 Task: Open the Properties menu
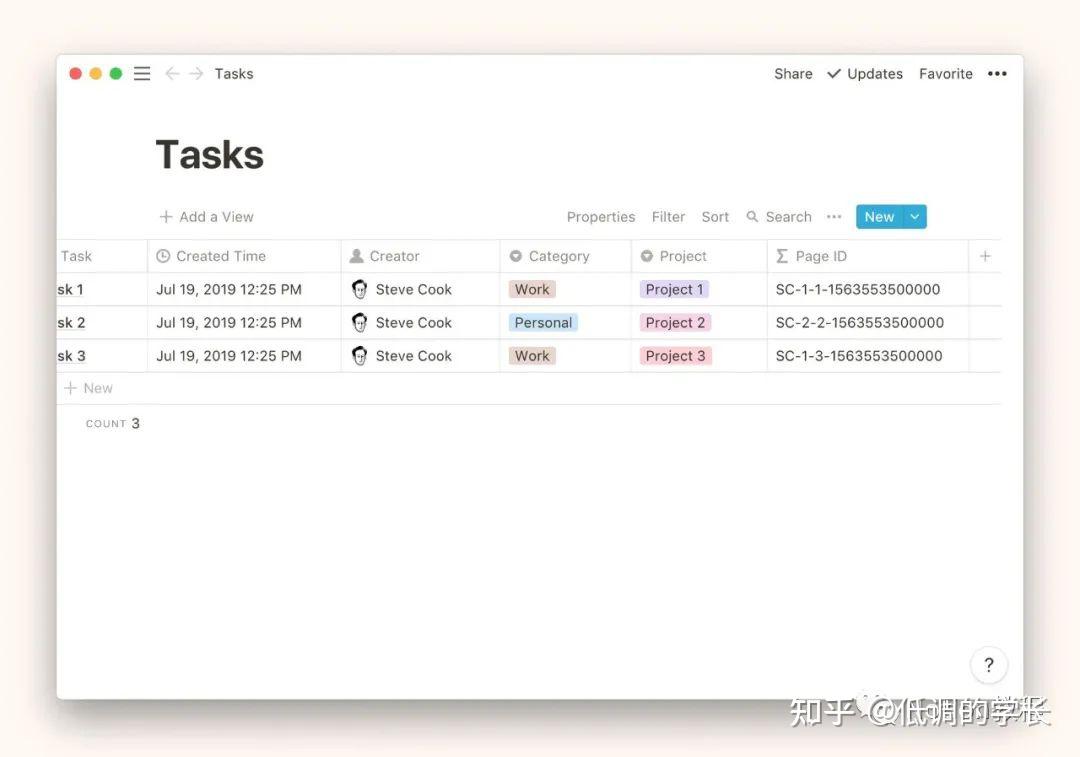click(601, 217)
